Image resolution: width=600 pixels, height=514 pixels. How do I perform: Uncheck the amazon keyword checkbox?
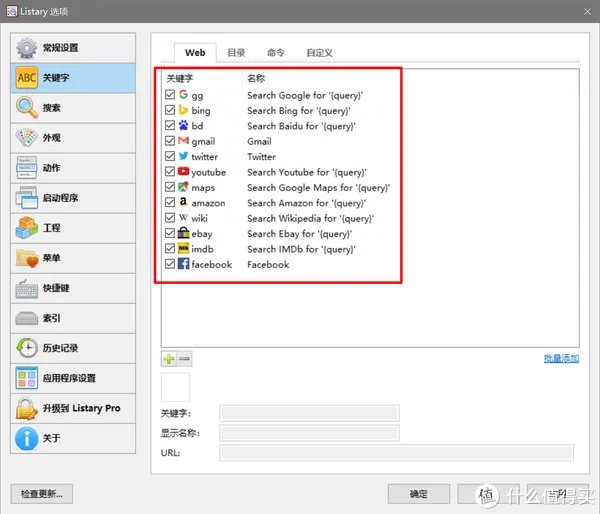170,202
